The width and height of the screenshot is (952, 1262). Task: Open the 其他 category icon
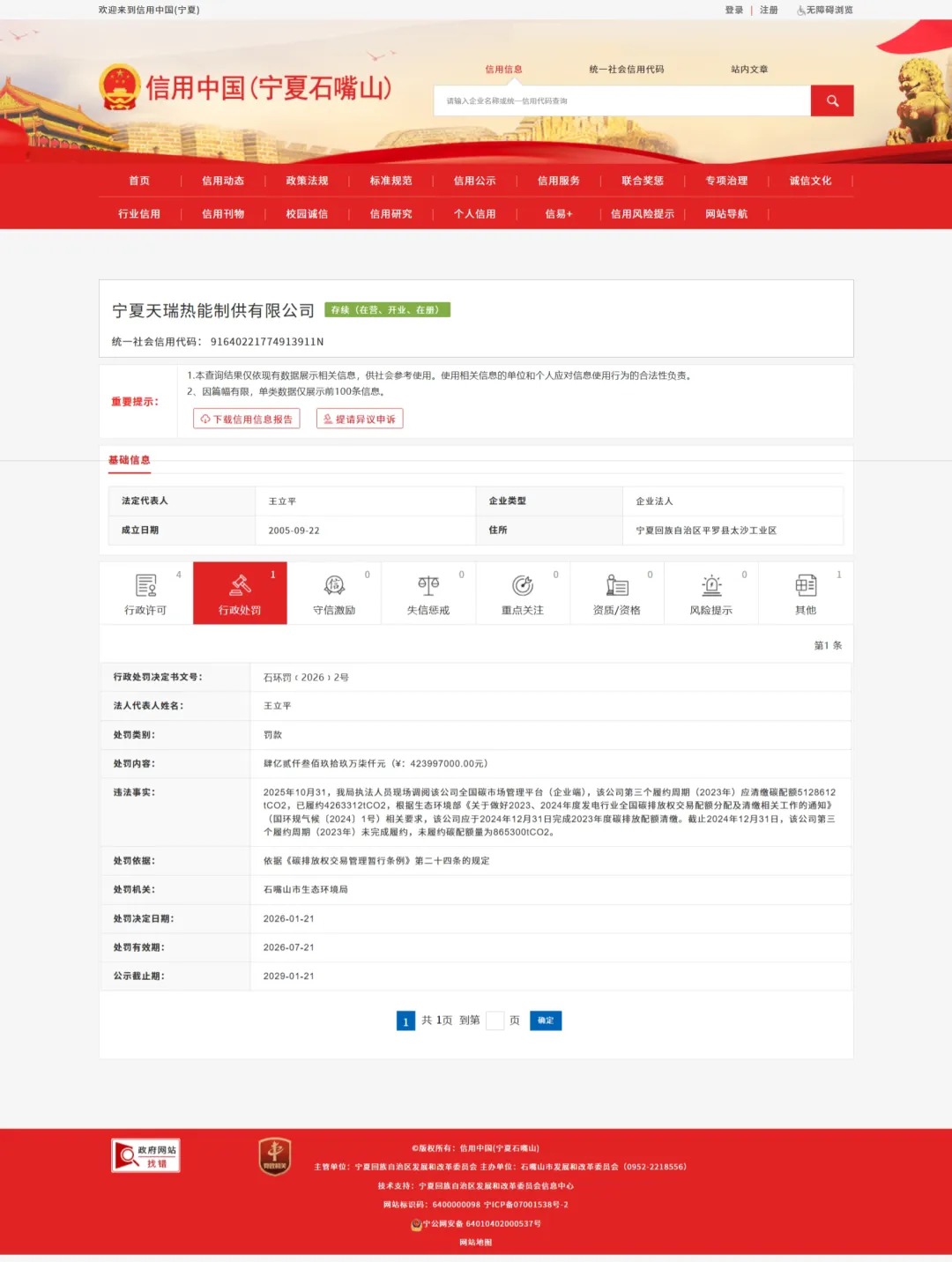pos(806,585)
